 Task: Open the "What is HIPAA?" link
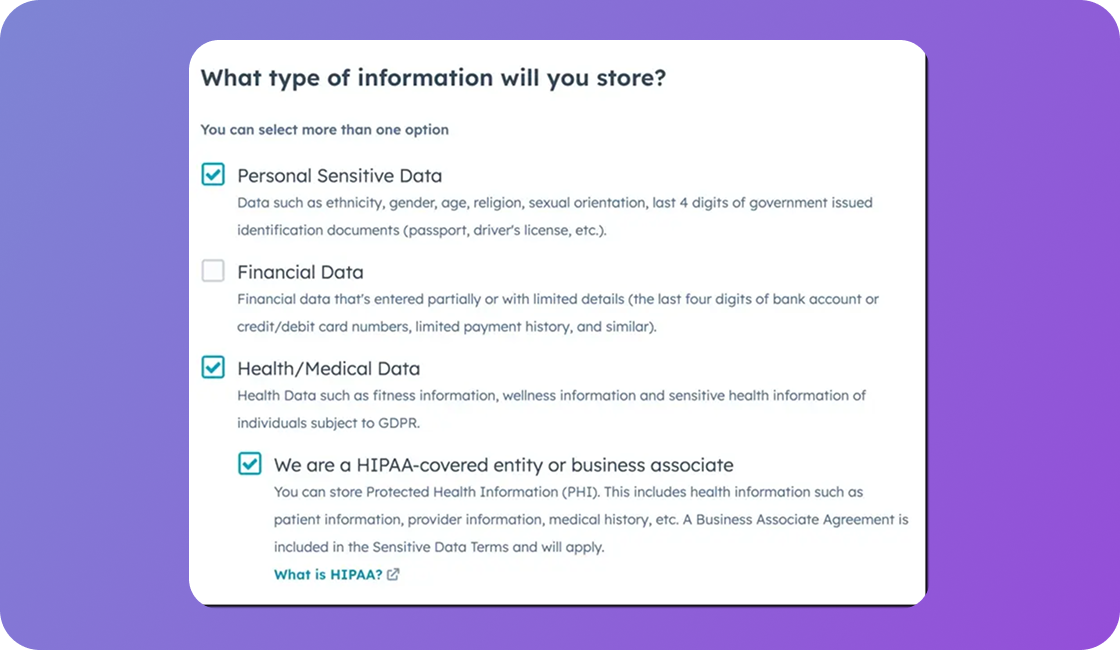click(328, 575)
